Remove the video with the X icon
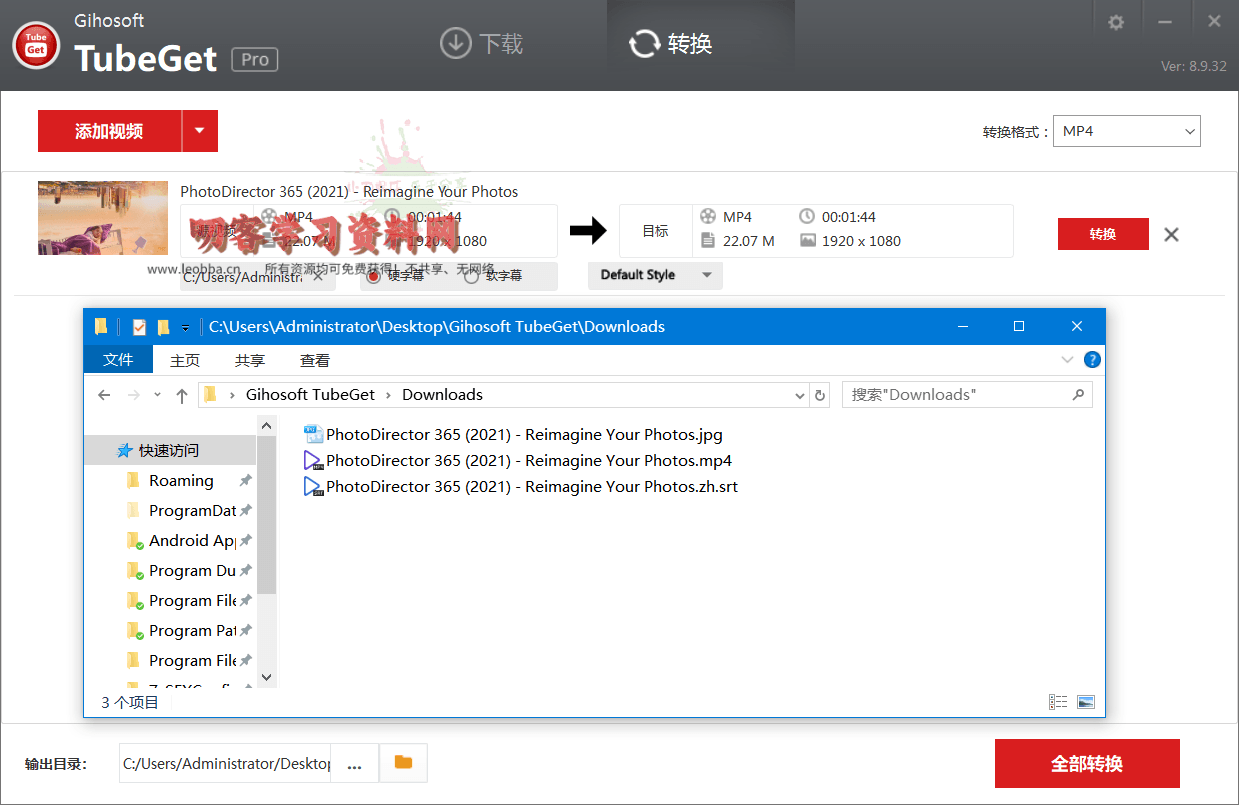1239x805 pixels. [1171, 235]
